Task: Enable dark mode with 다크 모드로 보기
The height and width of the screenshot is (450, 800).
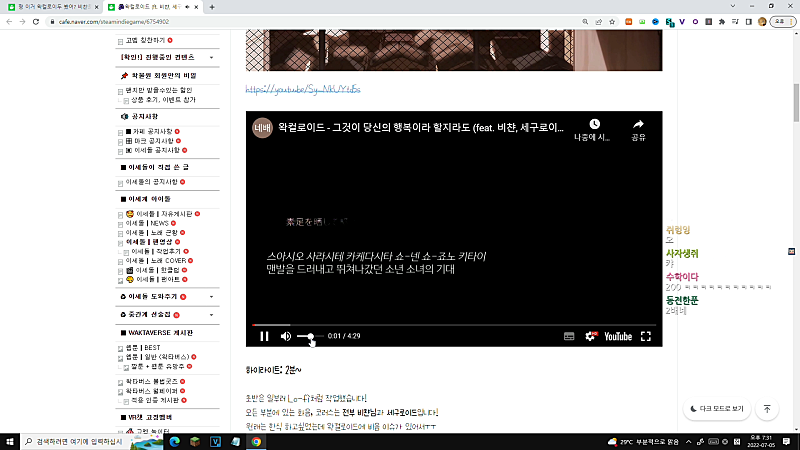Action: [x=717, y=409]
